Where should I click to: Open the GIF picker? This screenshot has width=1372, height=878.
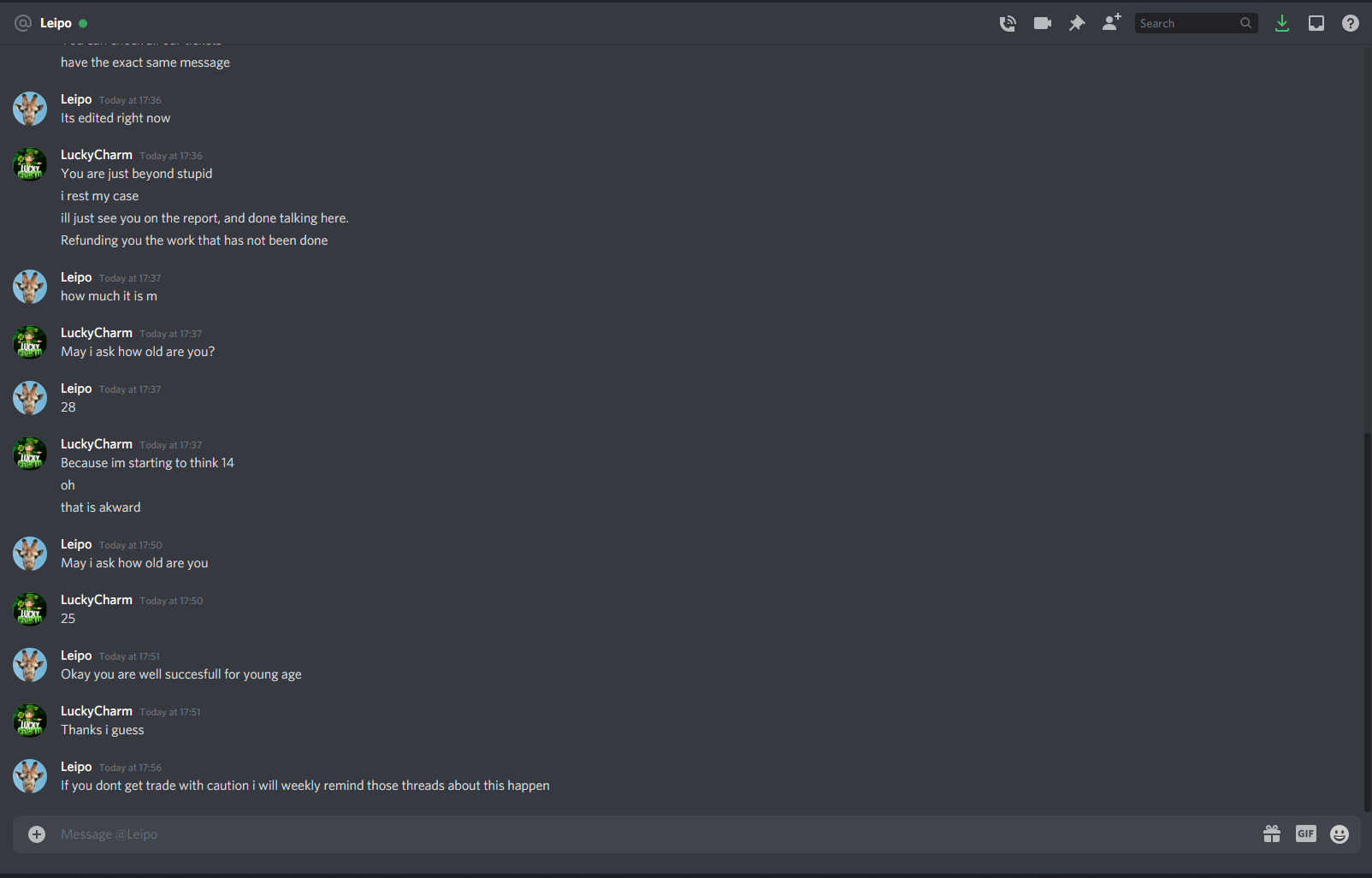[1305, 834]
